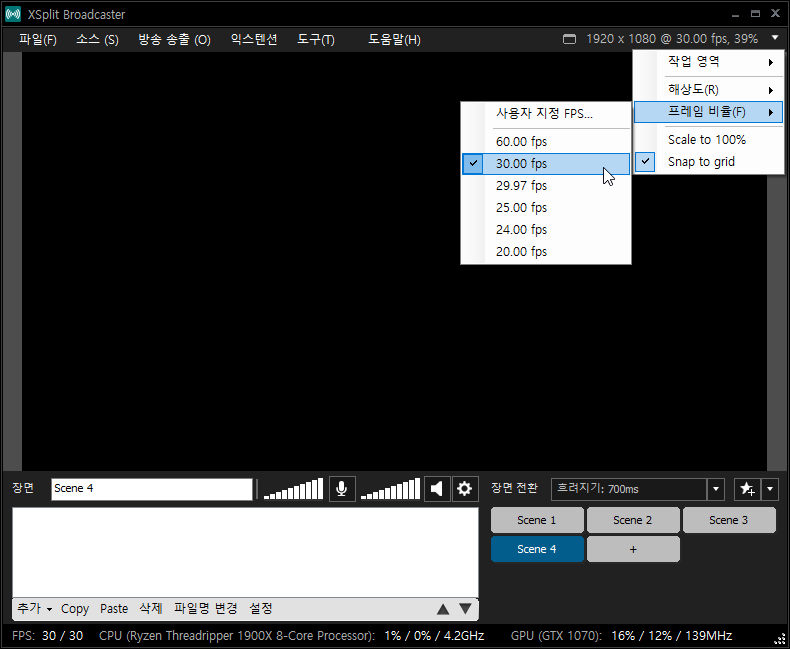Switch to Scene 3

click(x=729, y=521)
